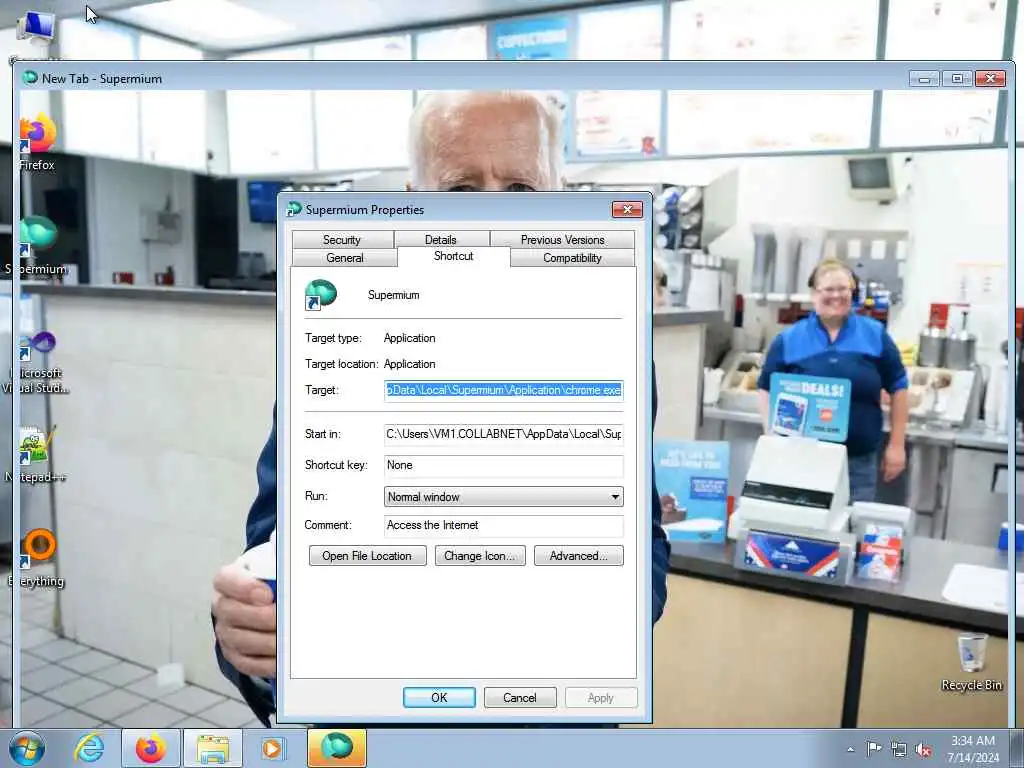
Task: Select the Shortcut tab
Action: 453,256
